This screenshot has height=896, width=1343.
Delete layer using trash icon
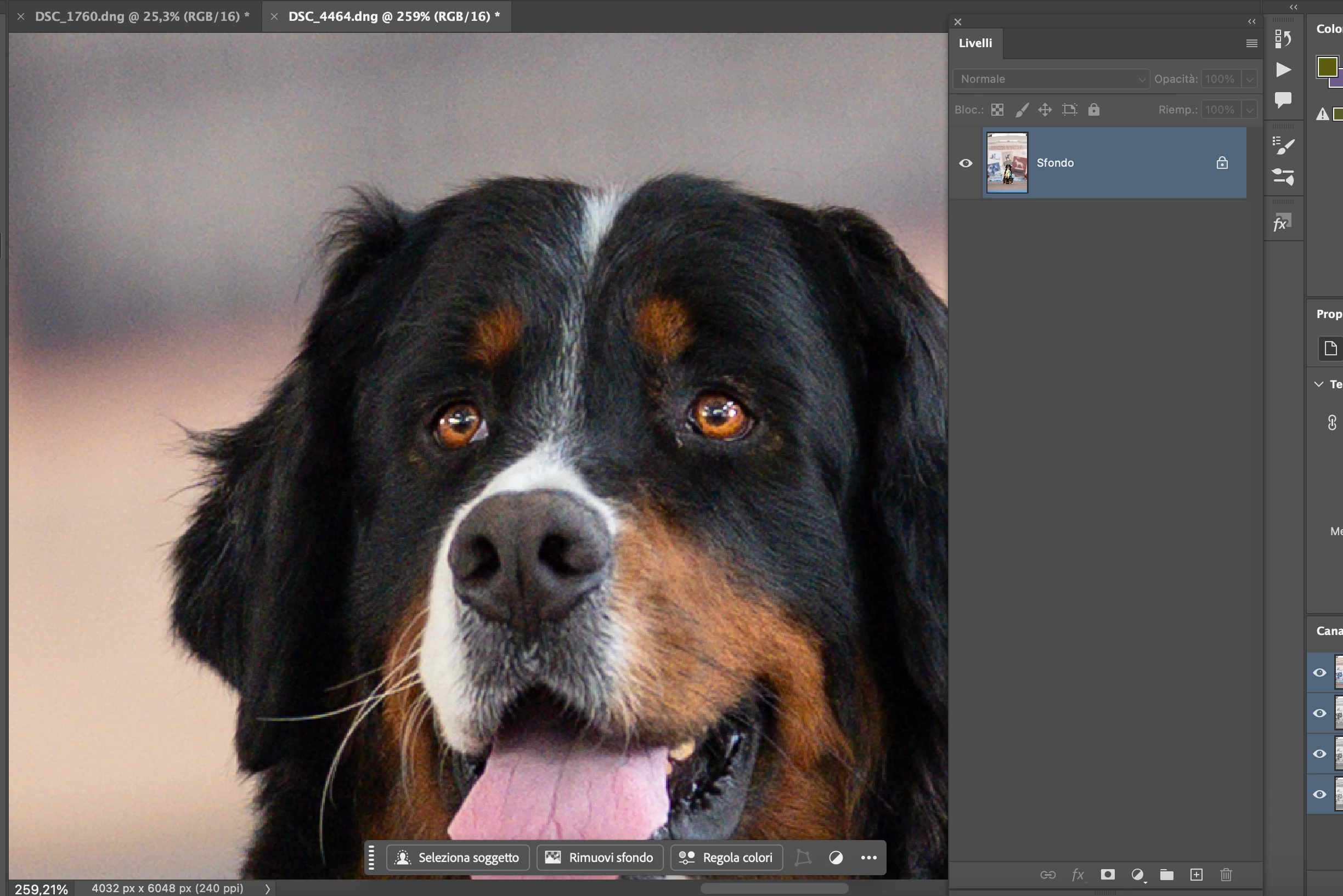coord(1226,874)
